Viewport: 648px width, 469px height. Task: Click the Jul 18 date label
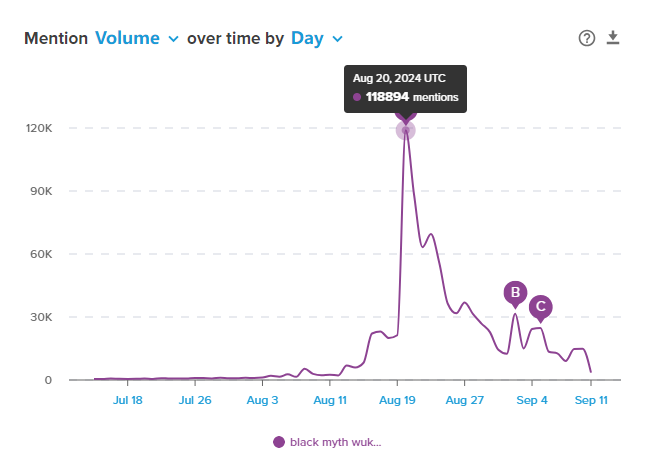[128, 401]
